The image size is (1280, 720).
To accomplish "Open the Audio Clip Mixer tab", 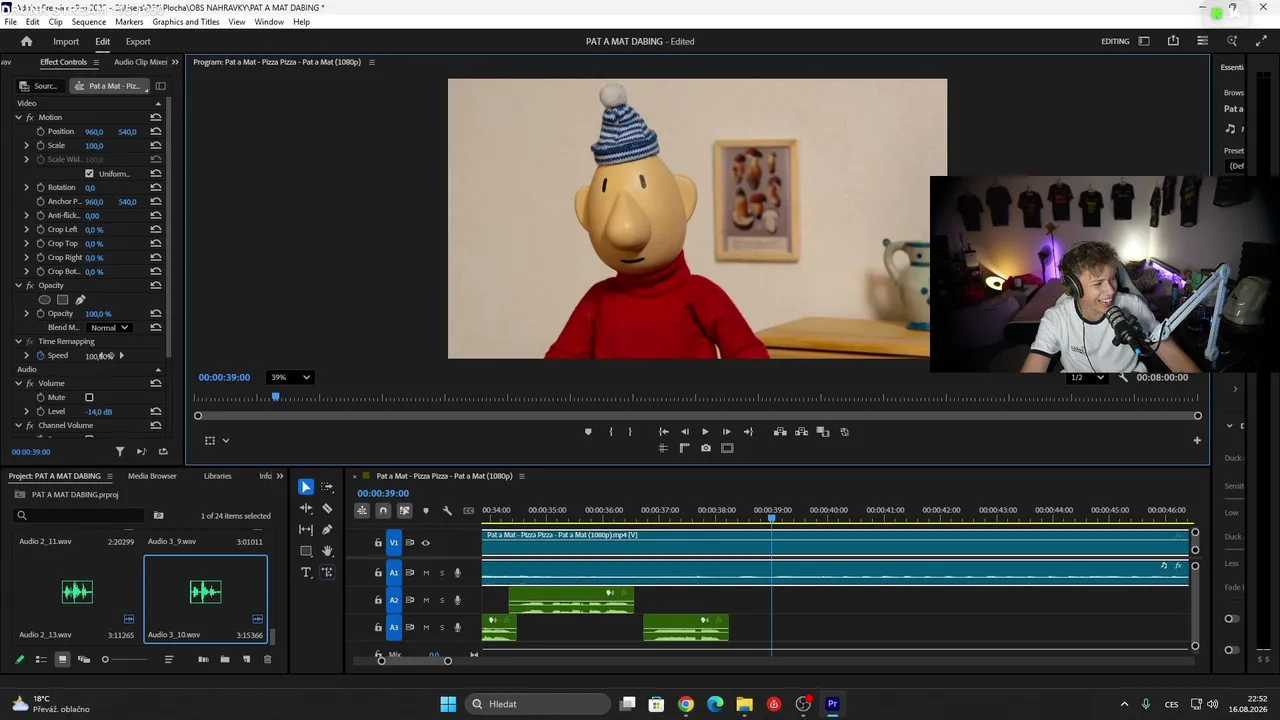I will point(140,62).
